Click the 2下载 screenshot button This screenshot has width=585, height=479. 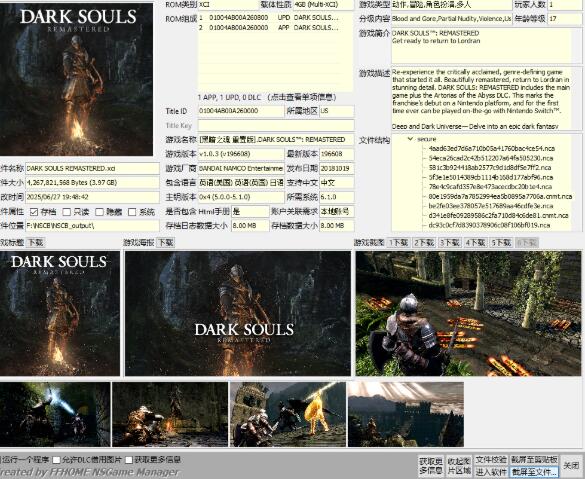tap(424, 242)
